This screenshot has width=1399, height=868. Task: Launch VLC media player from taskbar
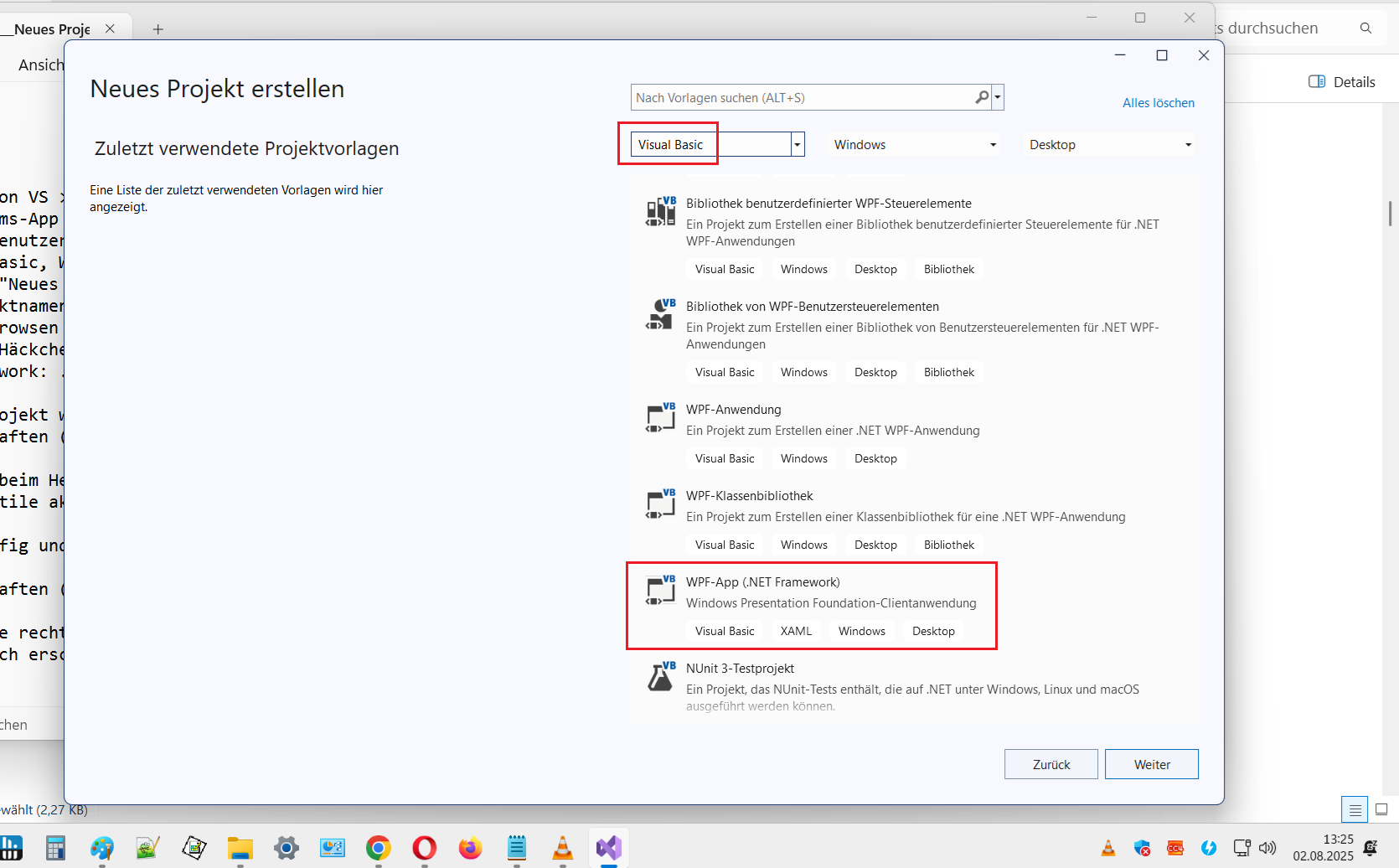[563, 848]
